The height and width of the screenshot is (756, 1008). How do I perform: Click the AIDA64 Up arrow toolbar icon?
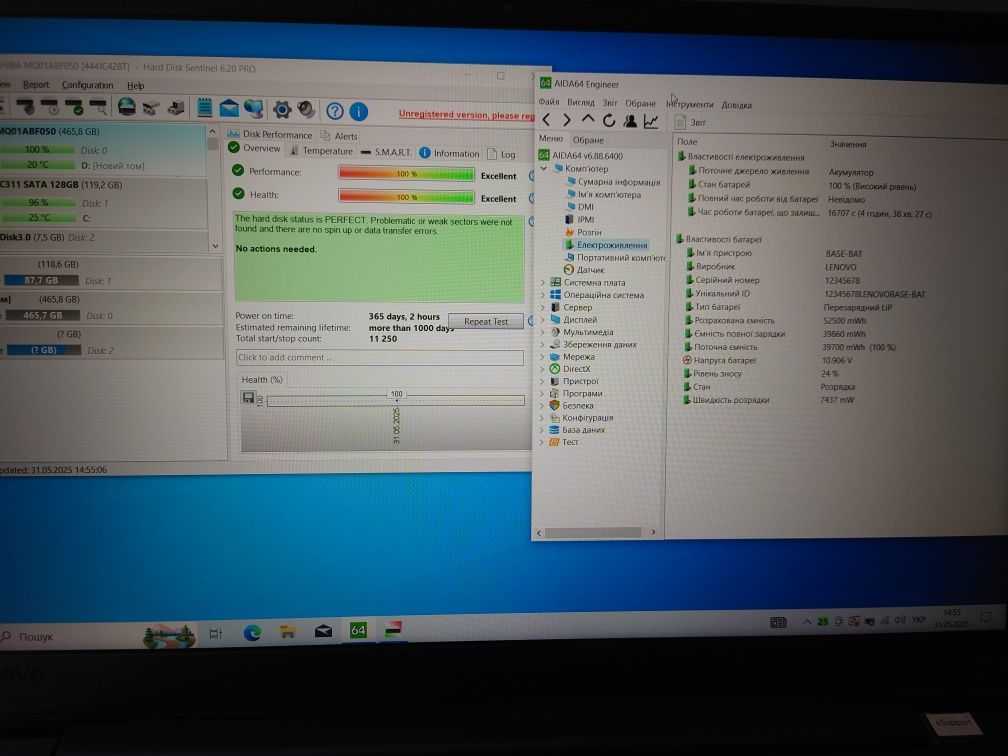coord(588,120)
